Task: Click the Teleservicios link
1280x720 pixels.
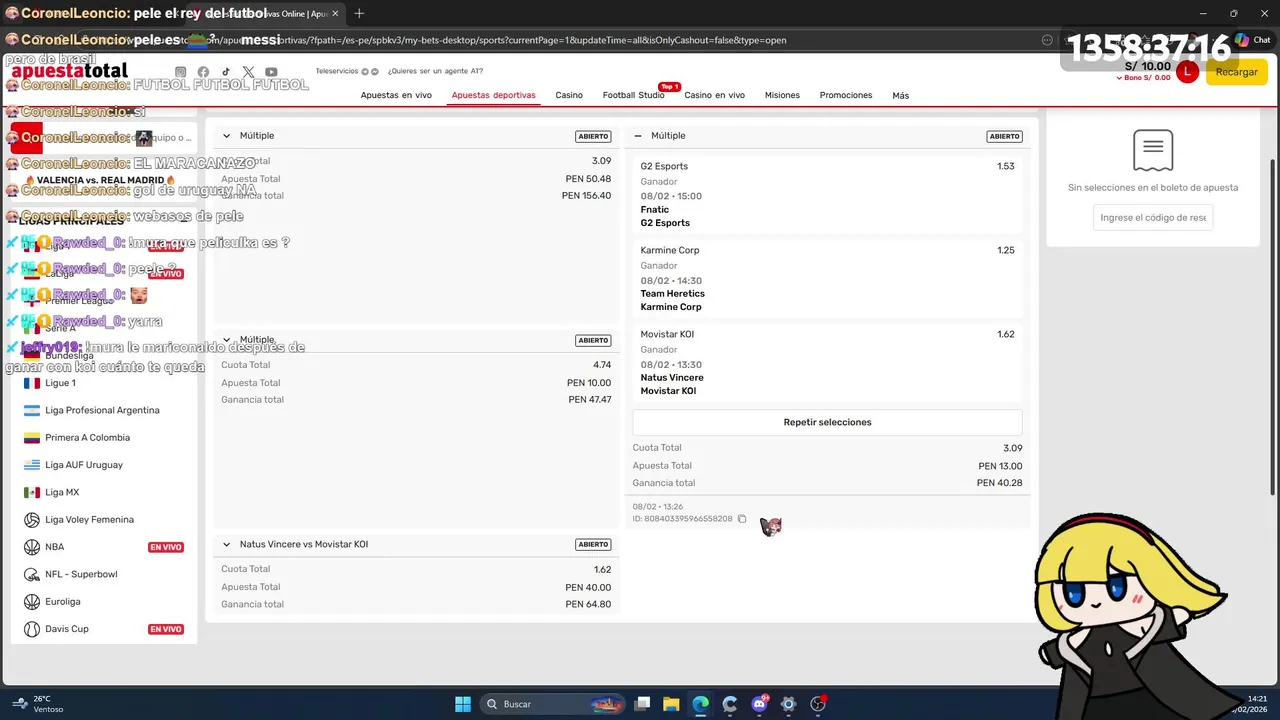Action: coord(337,71)
